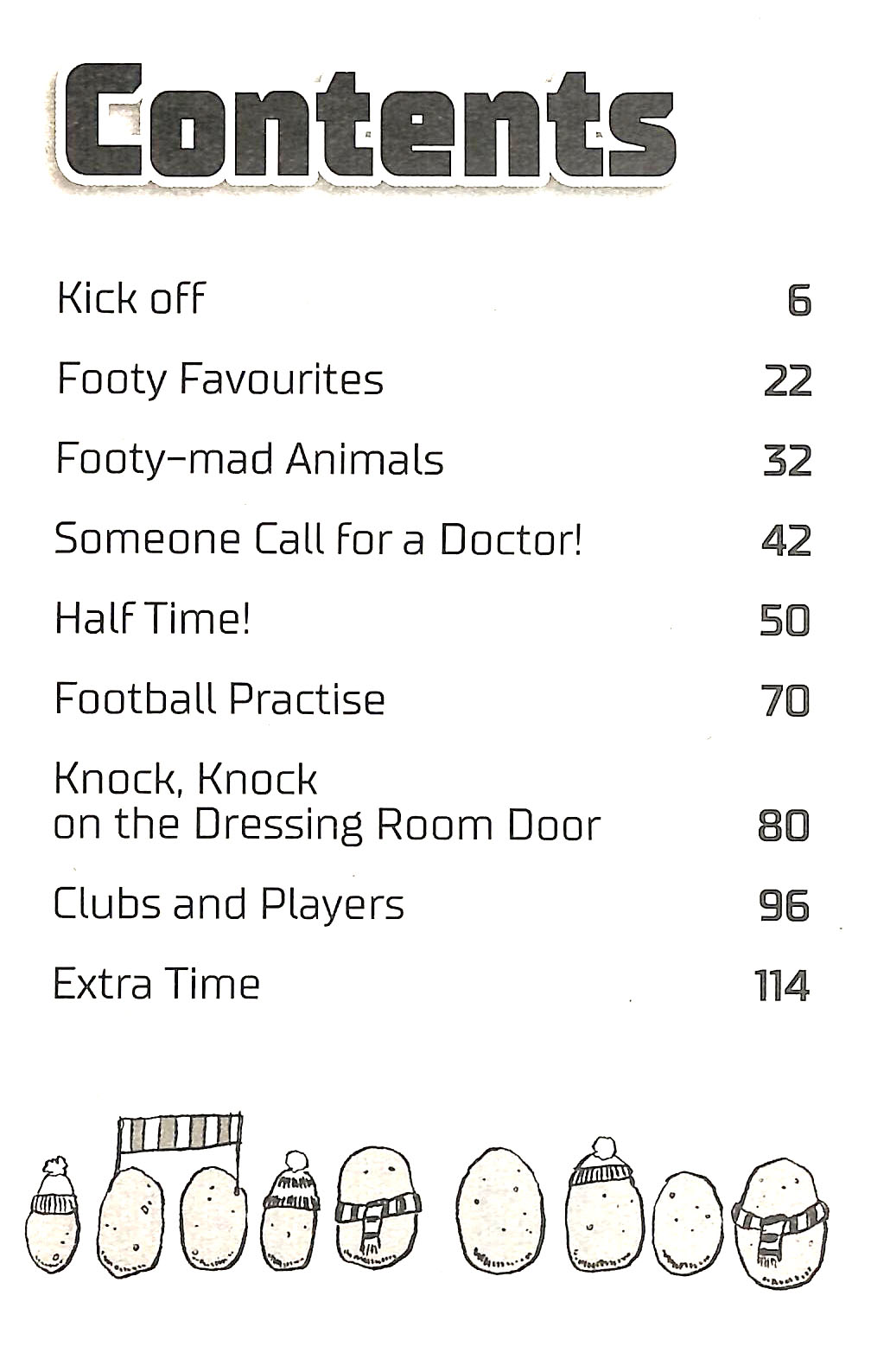This screenshot has width=871, height=1372.
Task: Click page number 6
Action: coord(800,301)
